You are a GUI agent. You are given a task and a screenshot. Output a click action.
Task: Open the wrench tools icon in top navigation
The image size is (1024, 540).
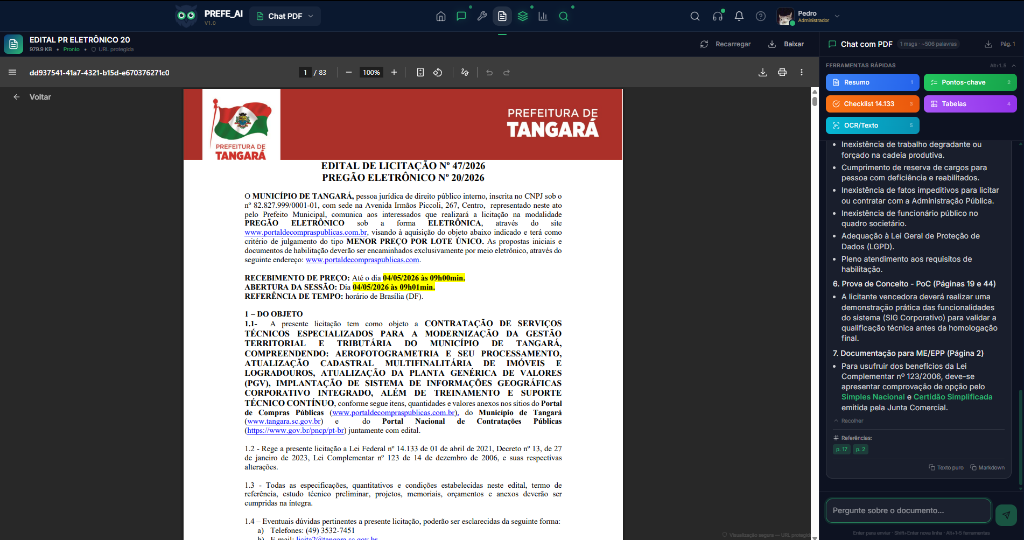pos(482,16)
